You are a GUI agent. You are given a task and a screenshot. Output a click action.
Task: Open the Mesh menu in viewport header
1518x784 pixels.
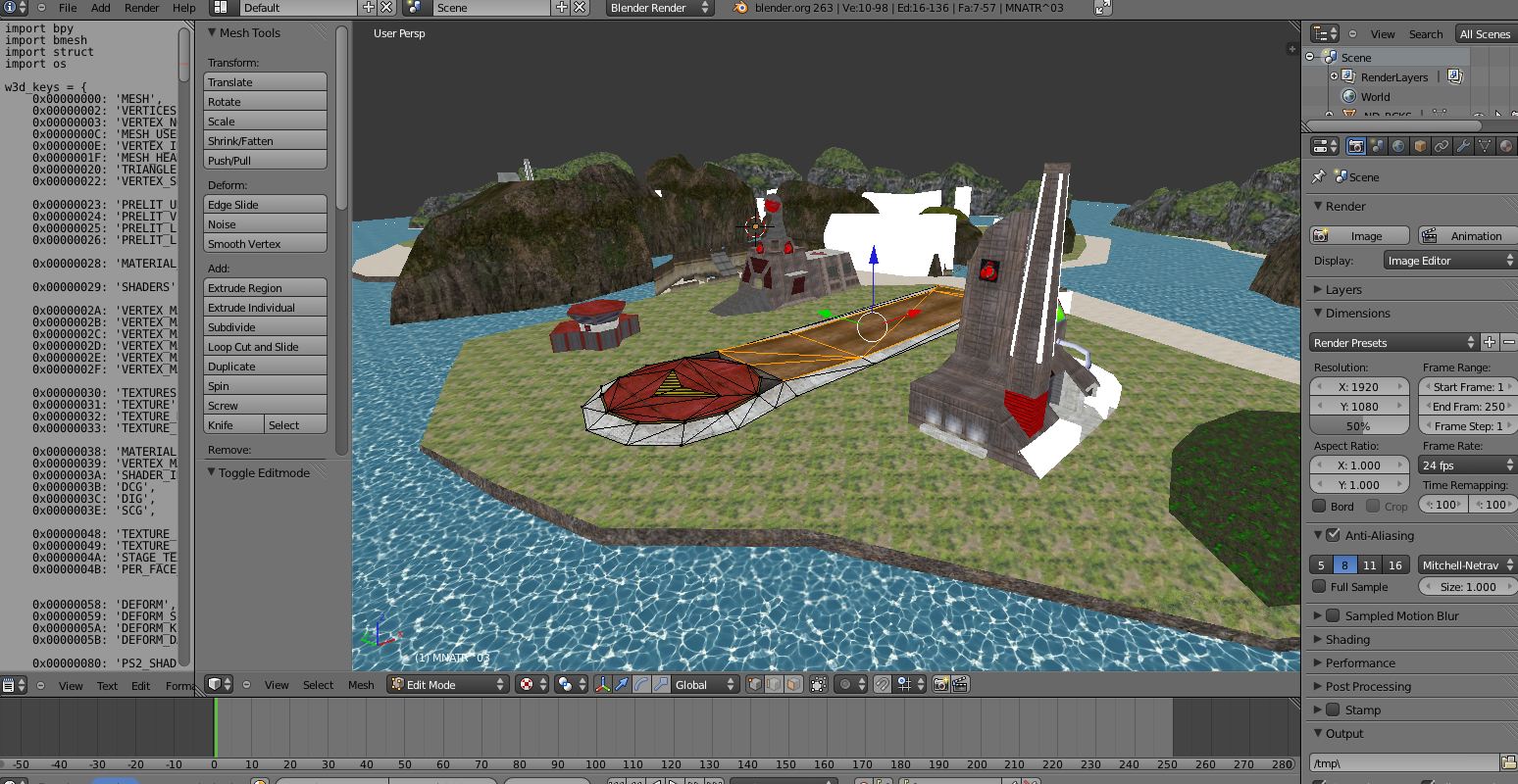click(x=361, y=685)
